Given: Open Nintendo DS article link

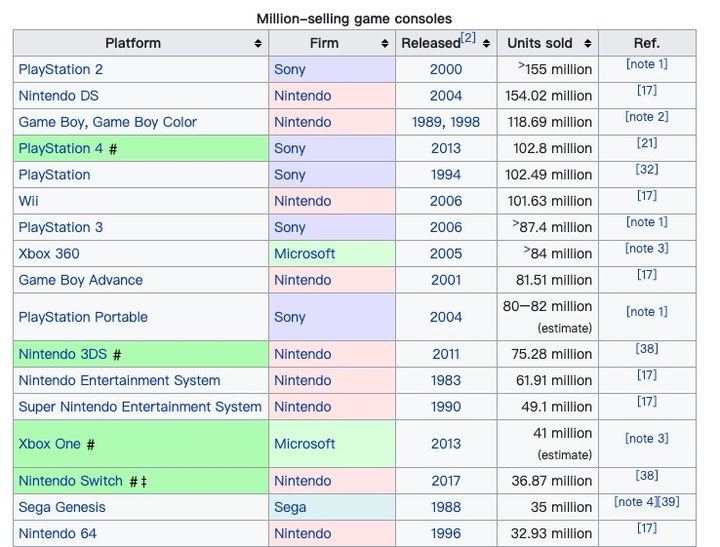Looking at the screenshot, I should point(58,96).
